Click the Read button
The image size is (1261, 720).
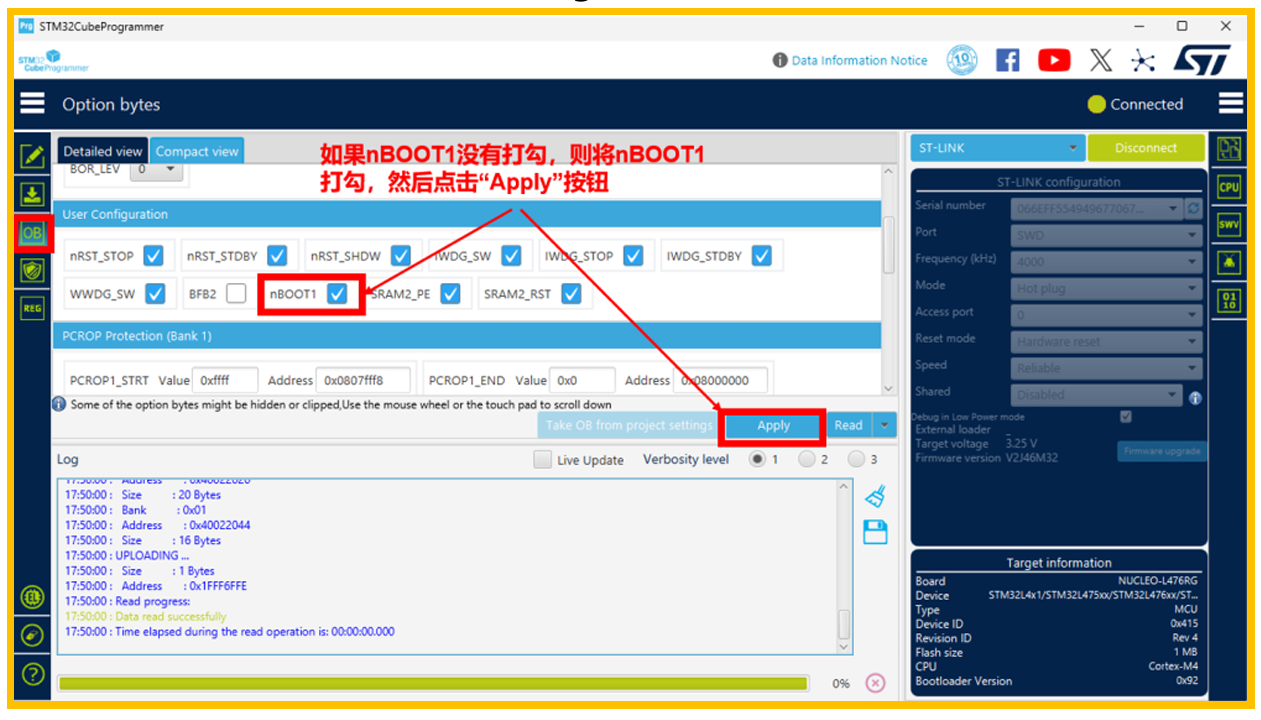tap(848, 425)
